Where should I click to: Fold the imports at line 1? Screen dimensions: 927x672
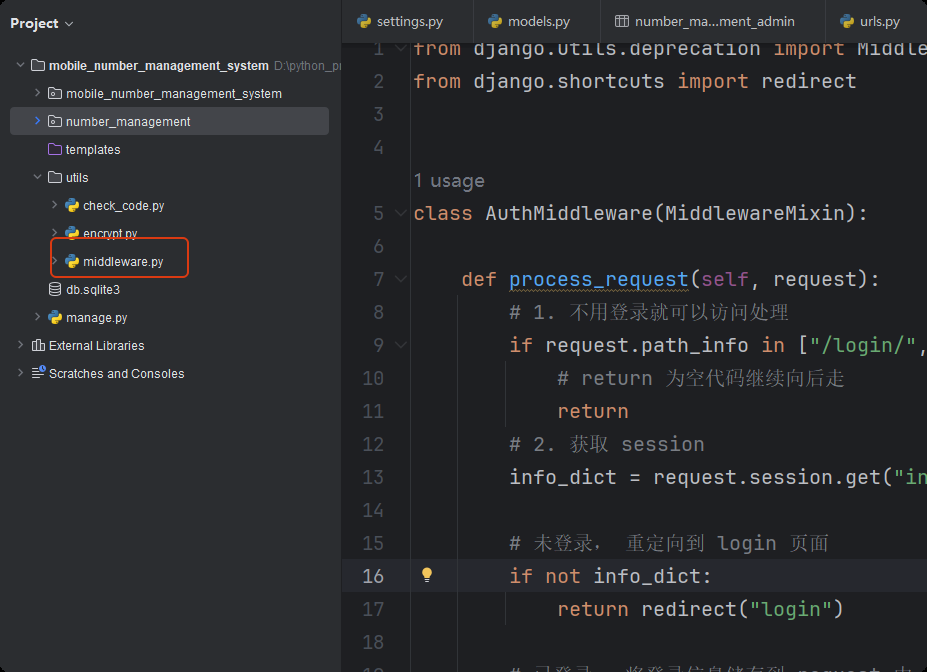tap(401, 48)
